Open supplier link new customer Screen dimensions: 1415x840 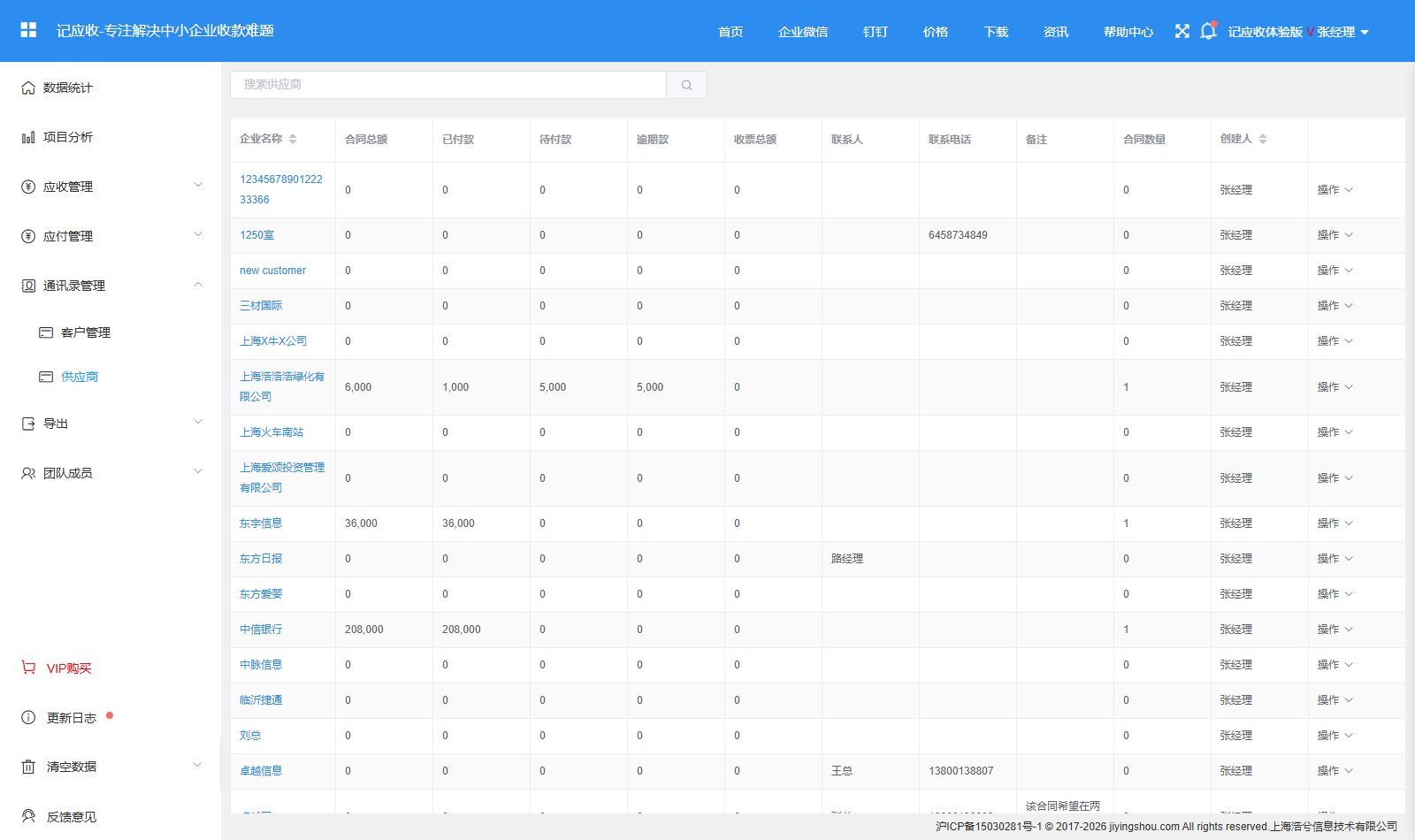click(x=272, y=271)
